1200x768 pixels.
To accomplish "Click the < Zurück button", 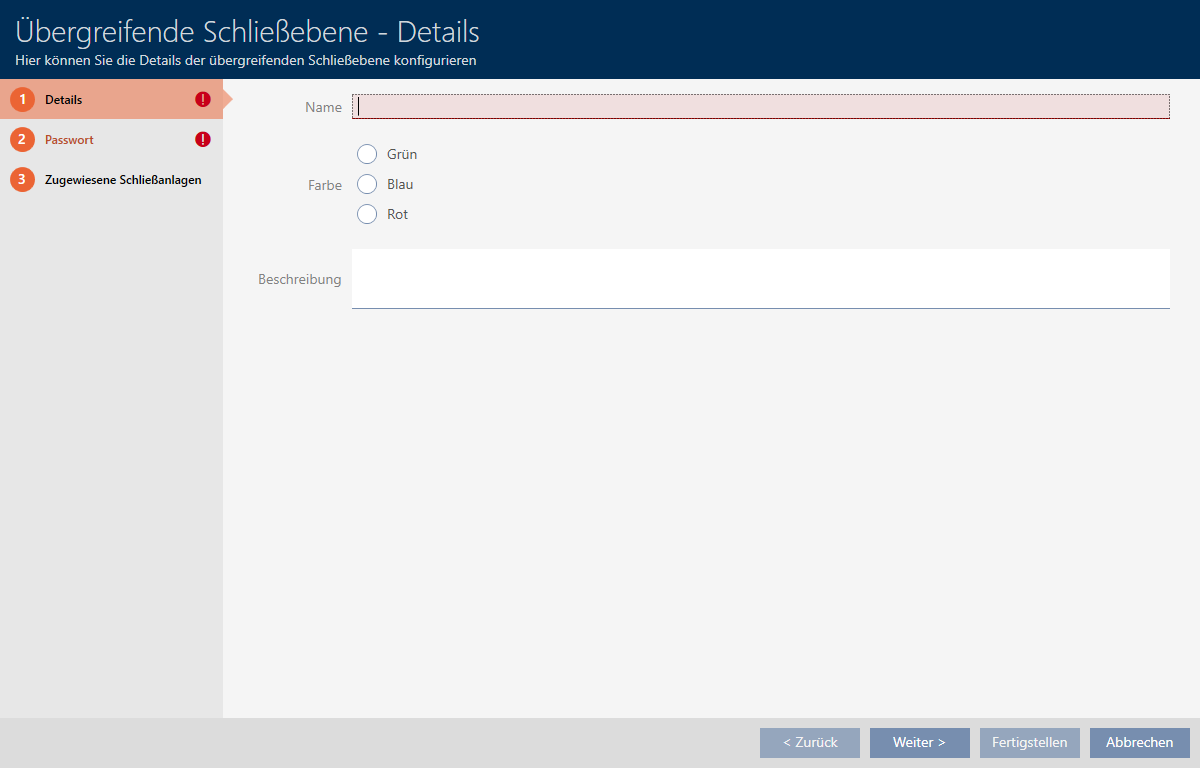I will [x=810, y=743].
